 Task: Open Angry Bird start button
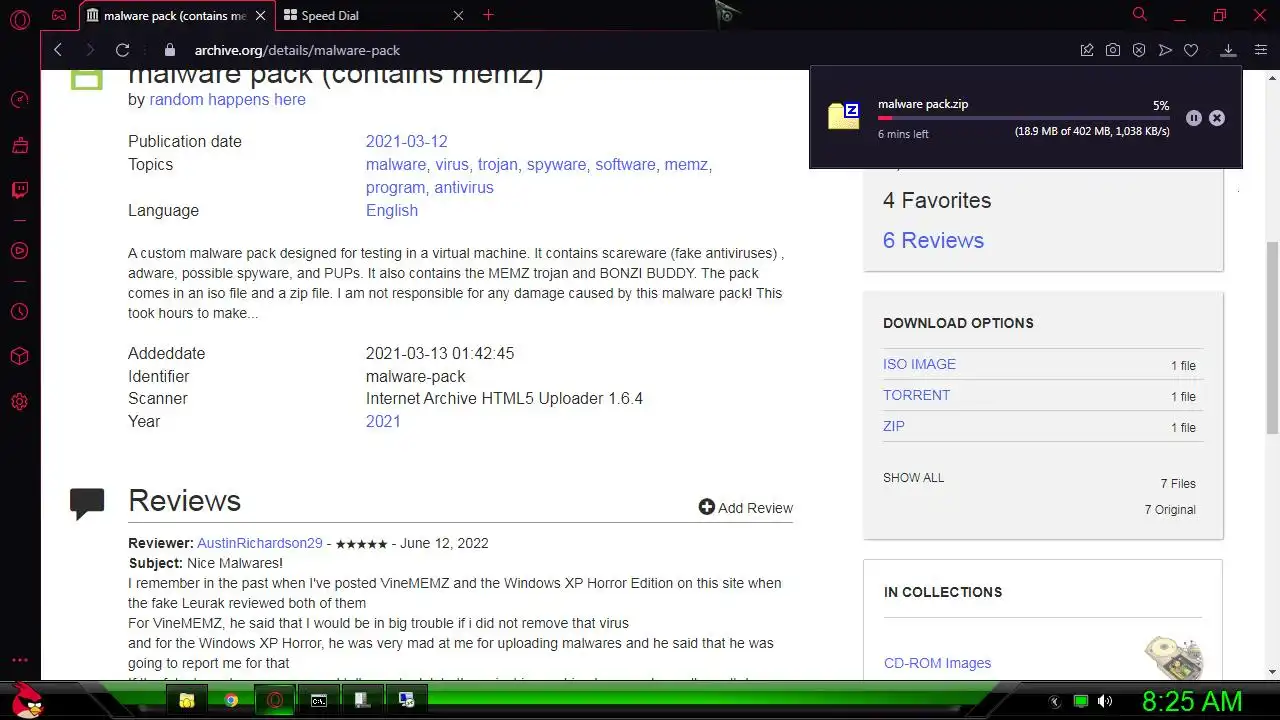27,700
